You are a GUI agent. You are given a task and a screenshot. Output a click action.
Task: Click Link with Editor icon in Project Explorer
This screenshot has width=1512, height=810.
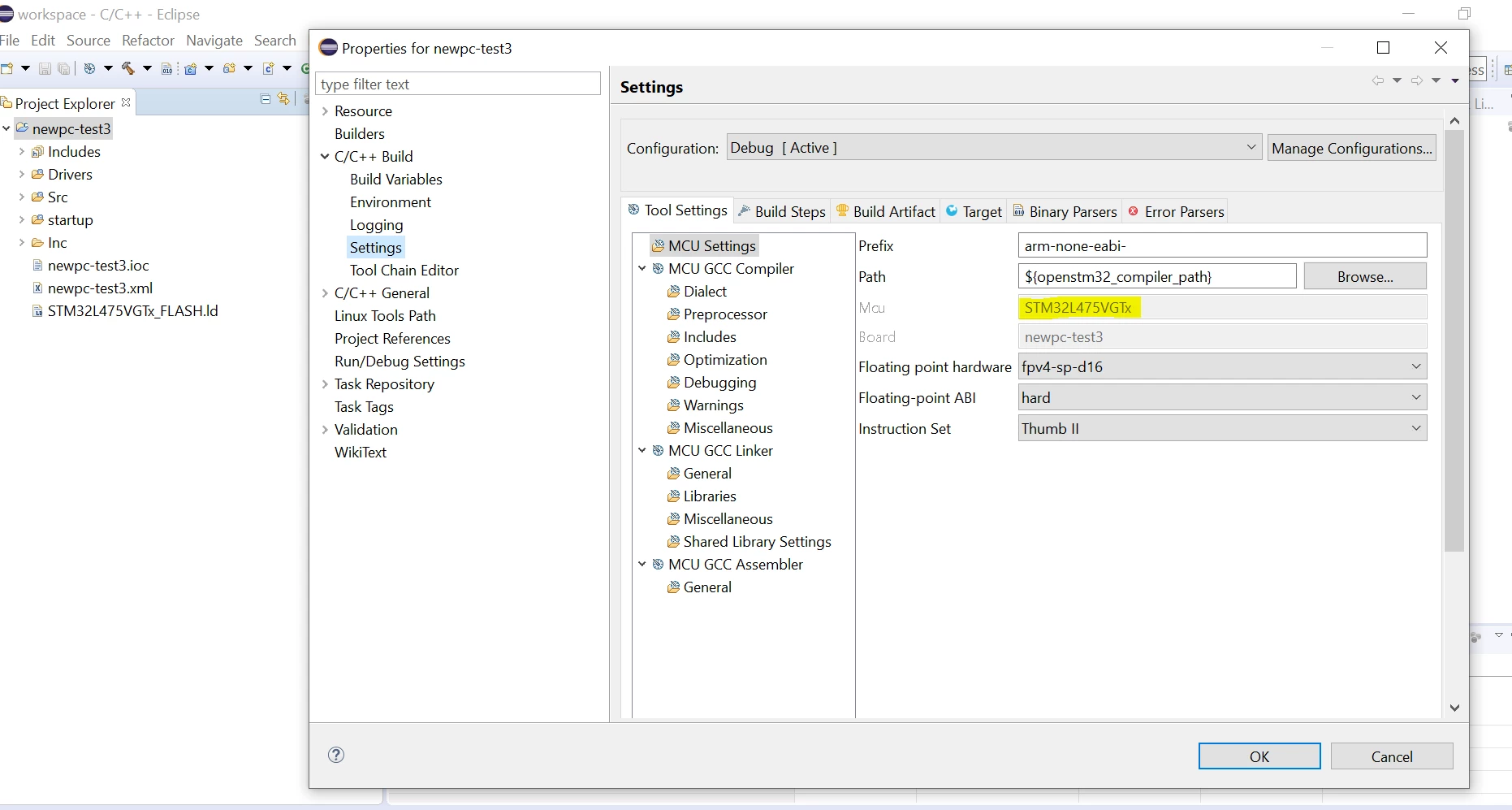point(283,99)
